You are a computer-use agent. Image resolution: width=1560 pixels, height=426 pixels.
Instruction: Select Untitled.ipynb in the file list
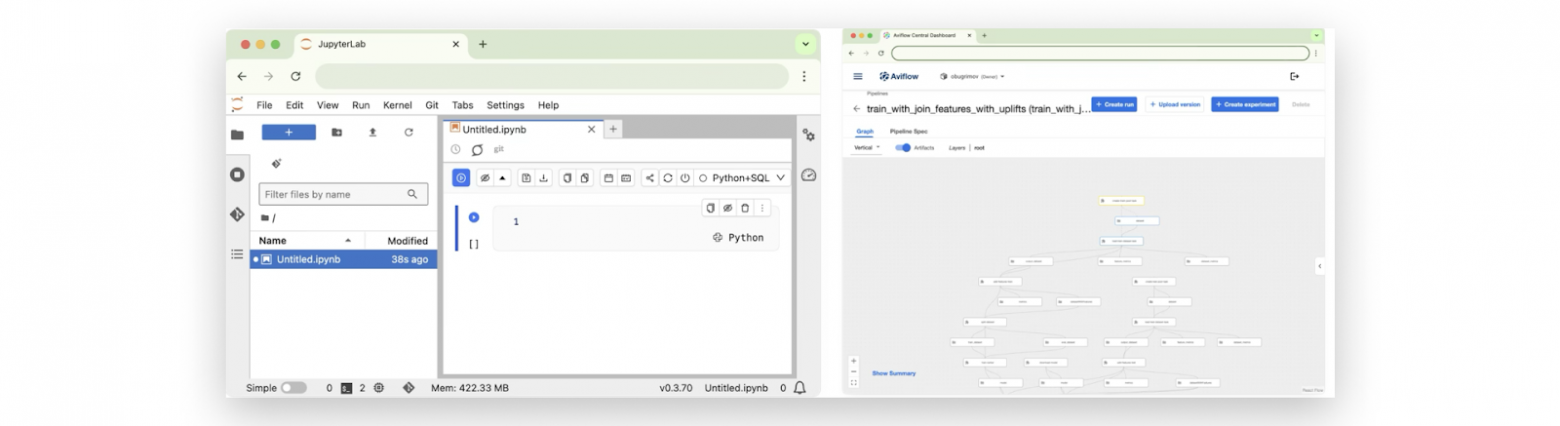coord(308,259)
